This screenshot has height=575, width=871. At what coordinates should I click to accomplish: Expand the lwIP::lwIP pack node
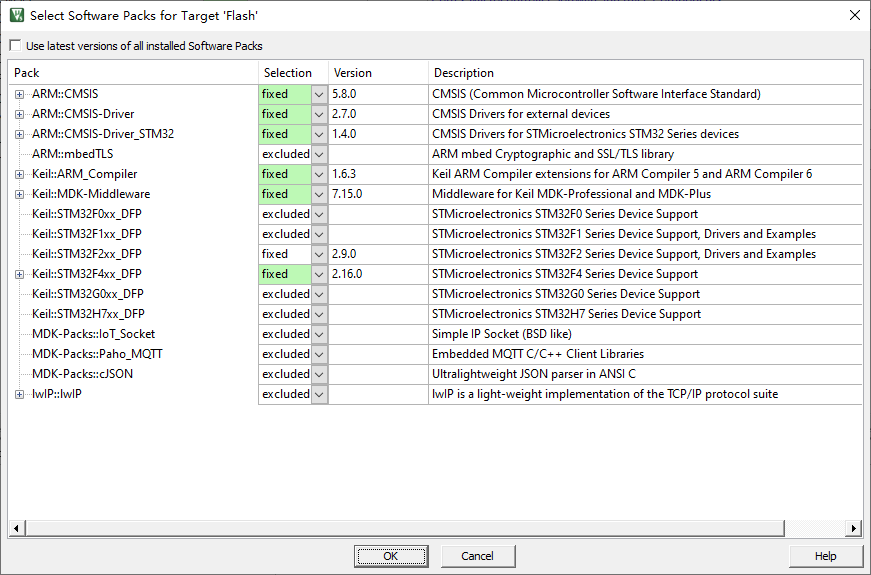pyautogui.click(x=19, y=394)
